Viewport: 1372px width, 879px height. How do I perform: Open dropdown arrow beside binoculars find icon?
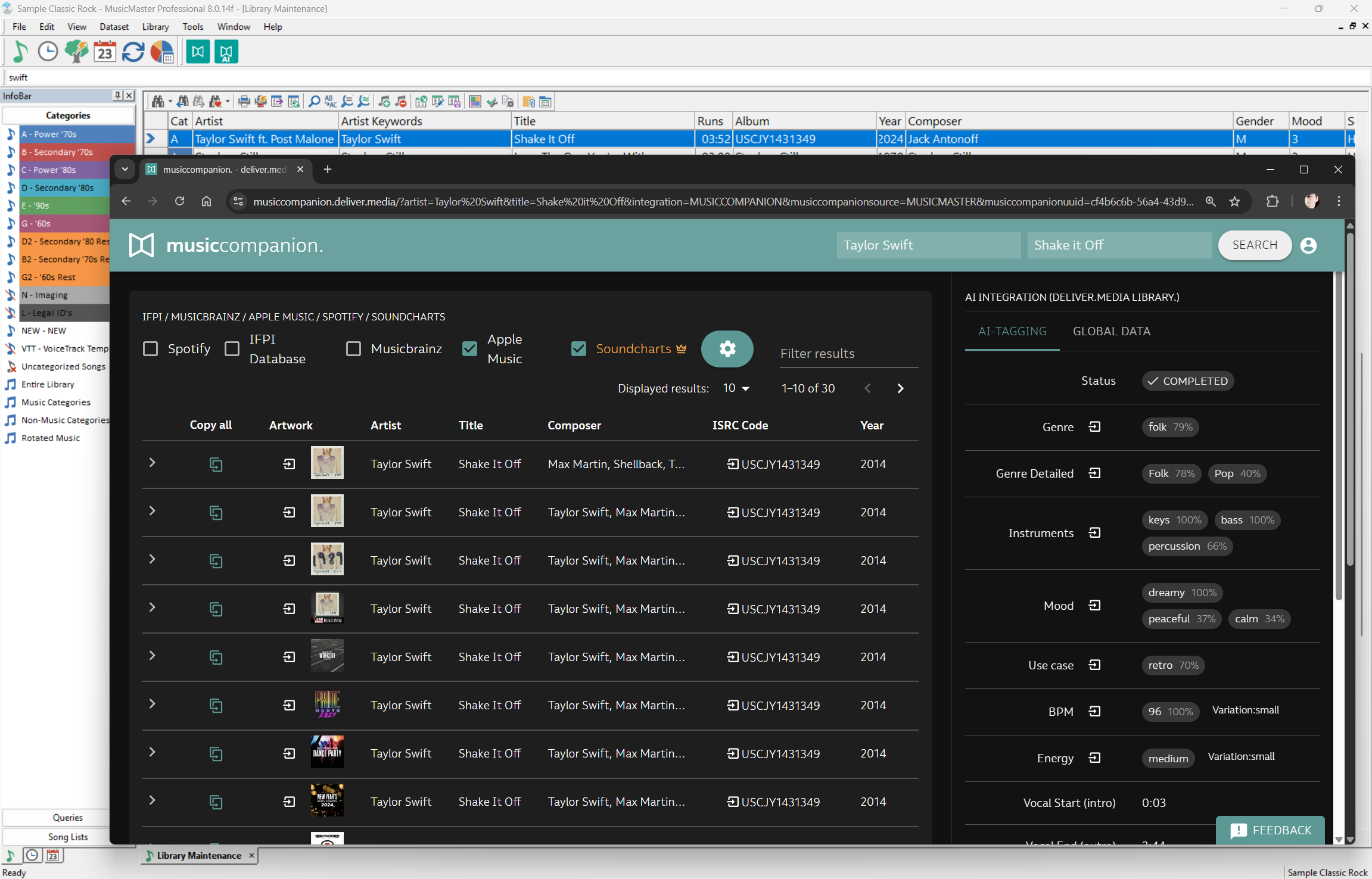pos(170,102)
